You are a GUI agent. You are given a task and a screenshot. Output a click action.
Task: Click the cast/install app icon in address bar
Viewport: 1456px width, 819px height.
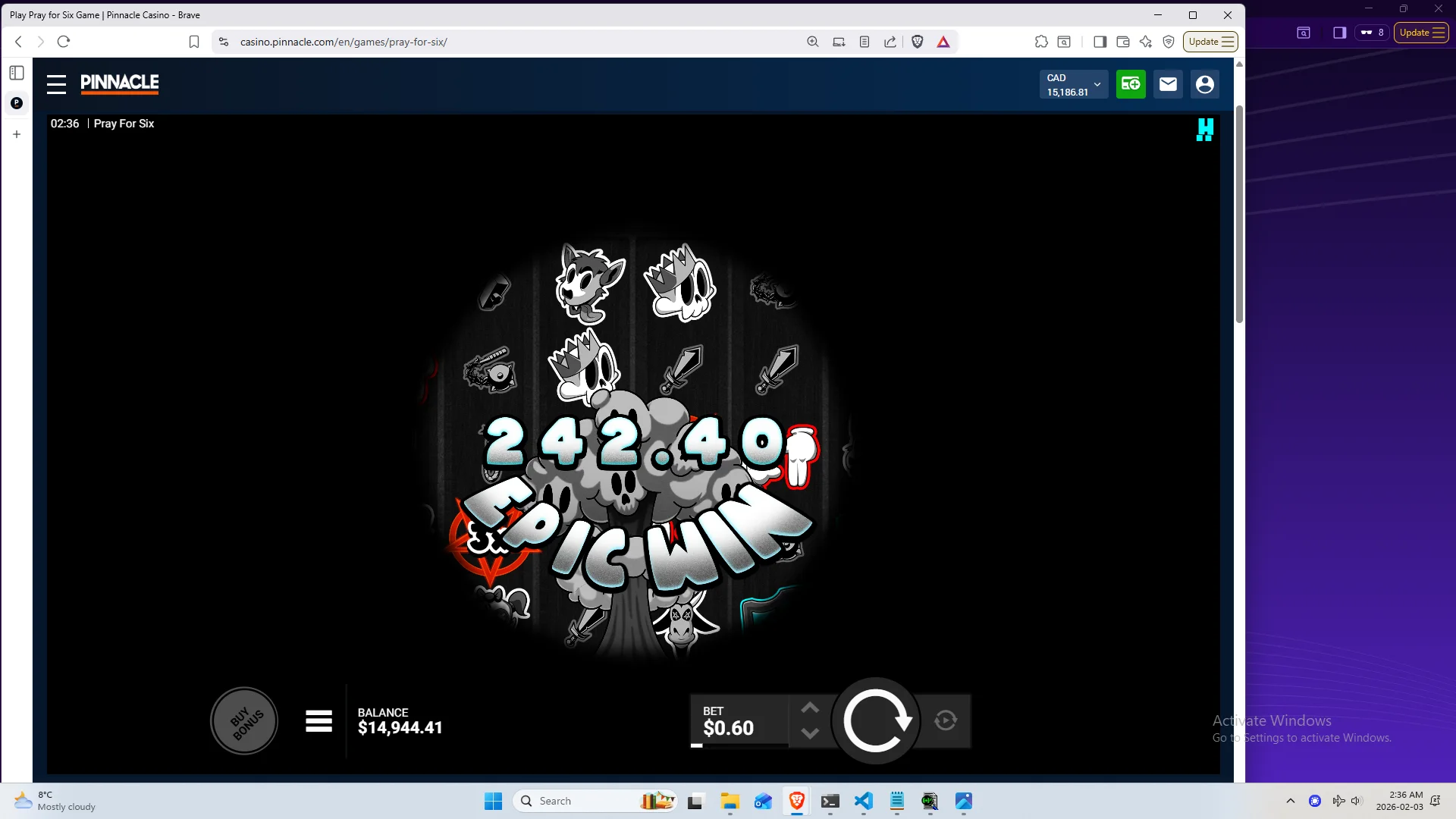[x=839, y=42]
